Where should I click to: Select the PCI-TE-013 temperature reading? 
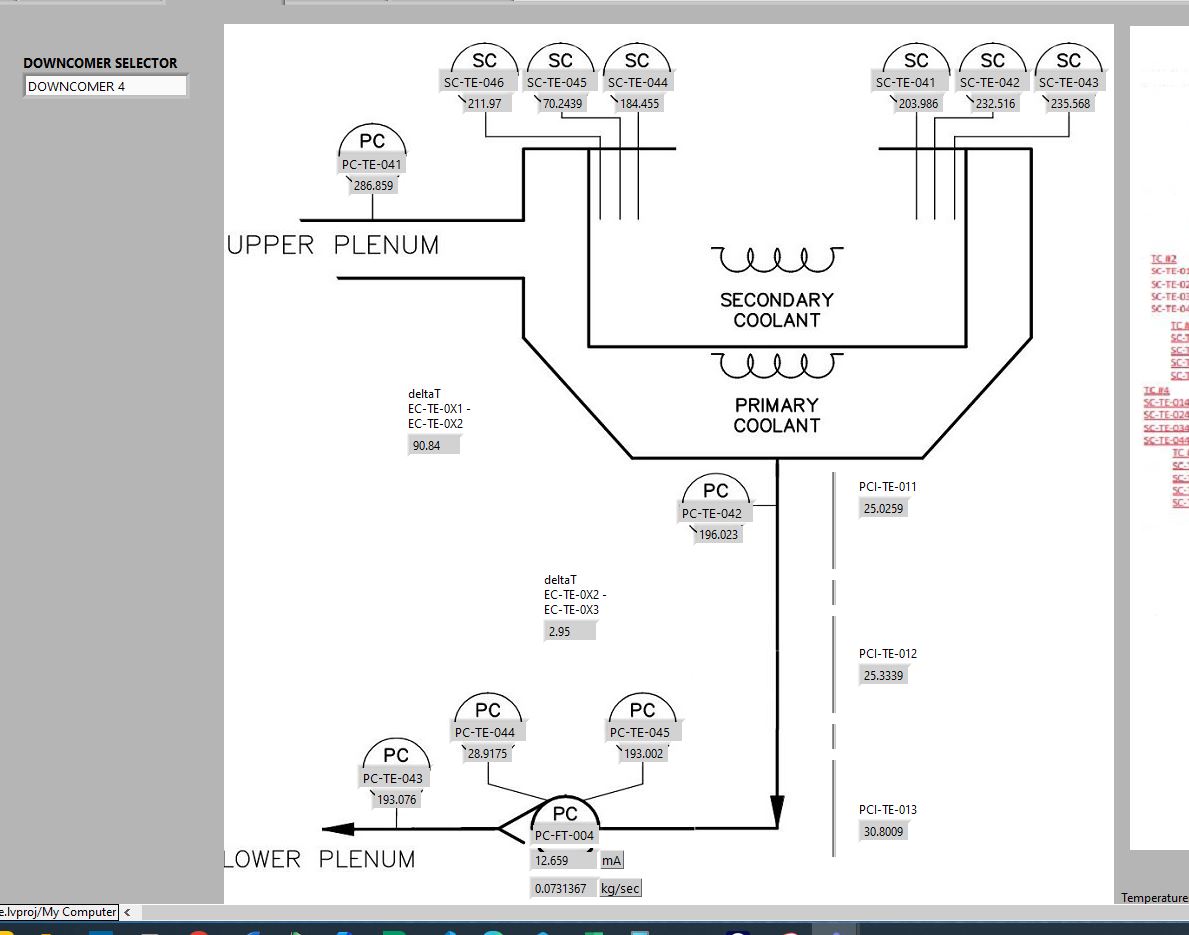click(884, 831)
